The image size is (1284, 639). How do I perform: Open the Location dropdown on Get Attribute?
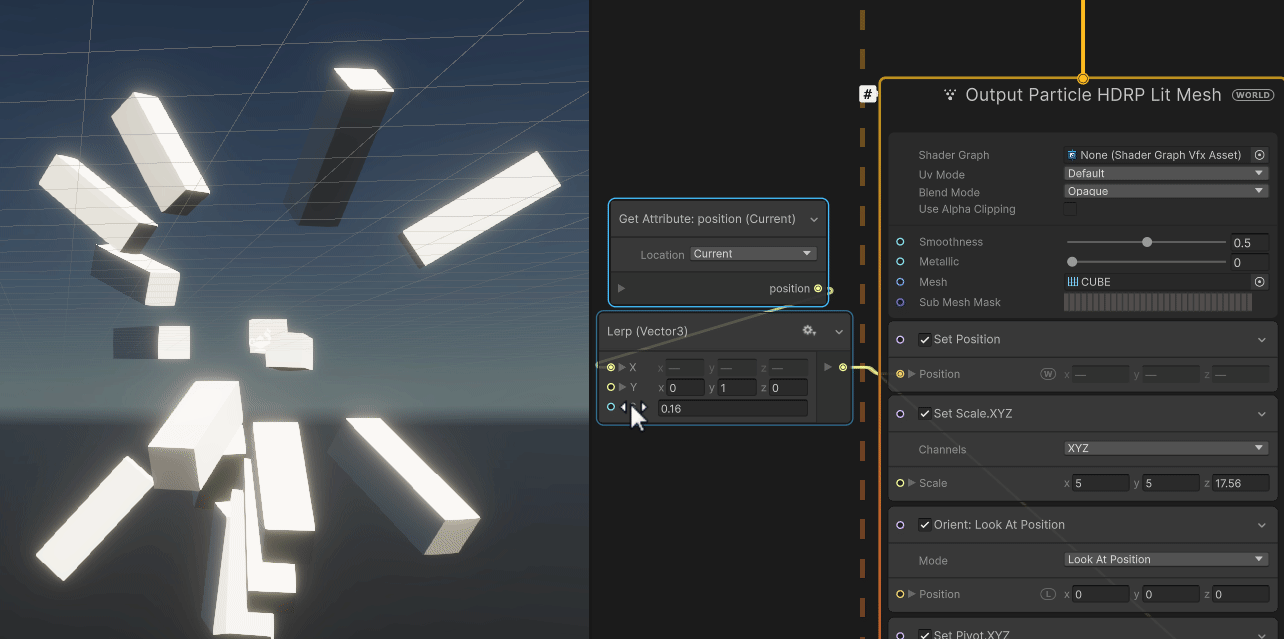point(752,253)
